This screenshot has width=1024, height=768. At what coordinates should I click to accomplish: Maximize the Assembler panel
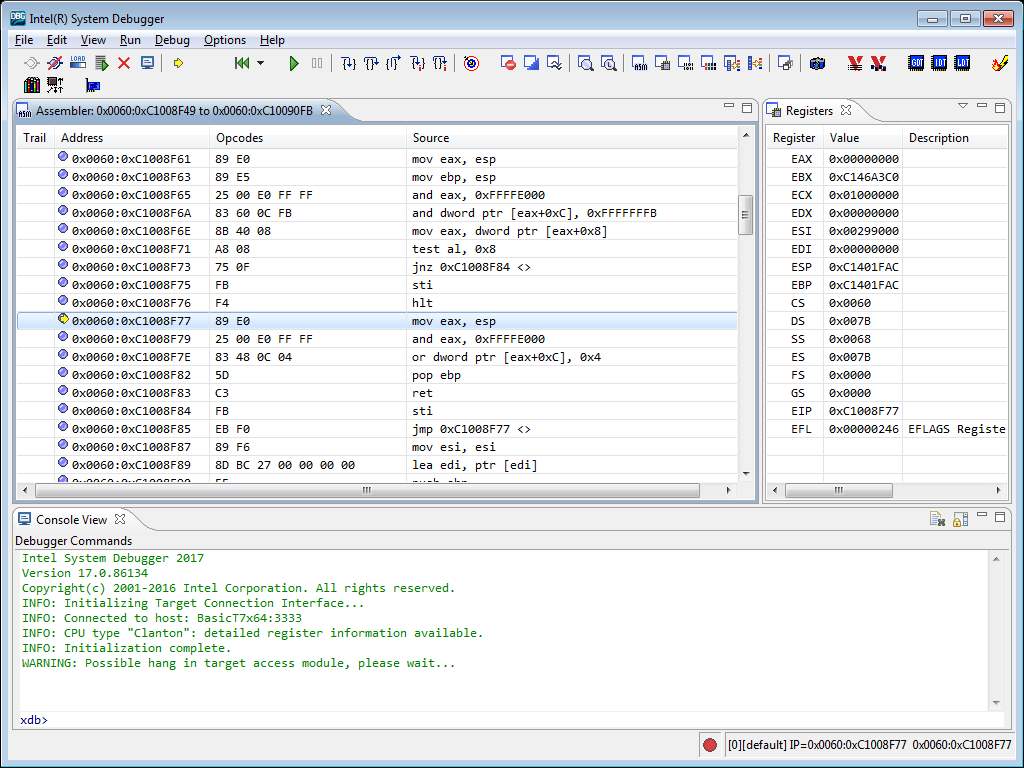747,107
